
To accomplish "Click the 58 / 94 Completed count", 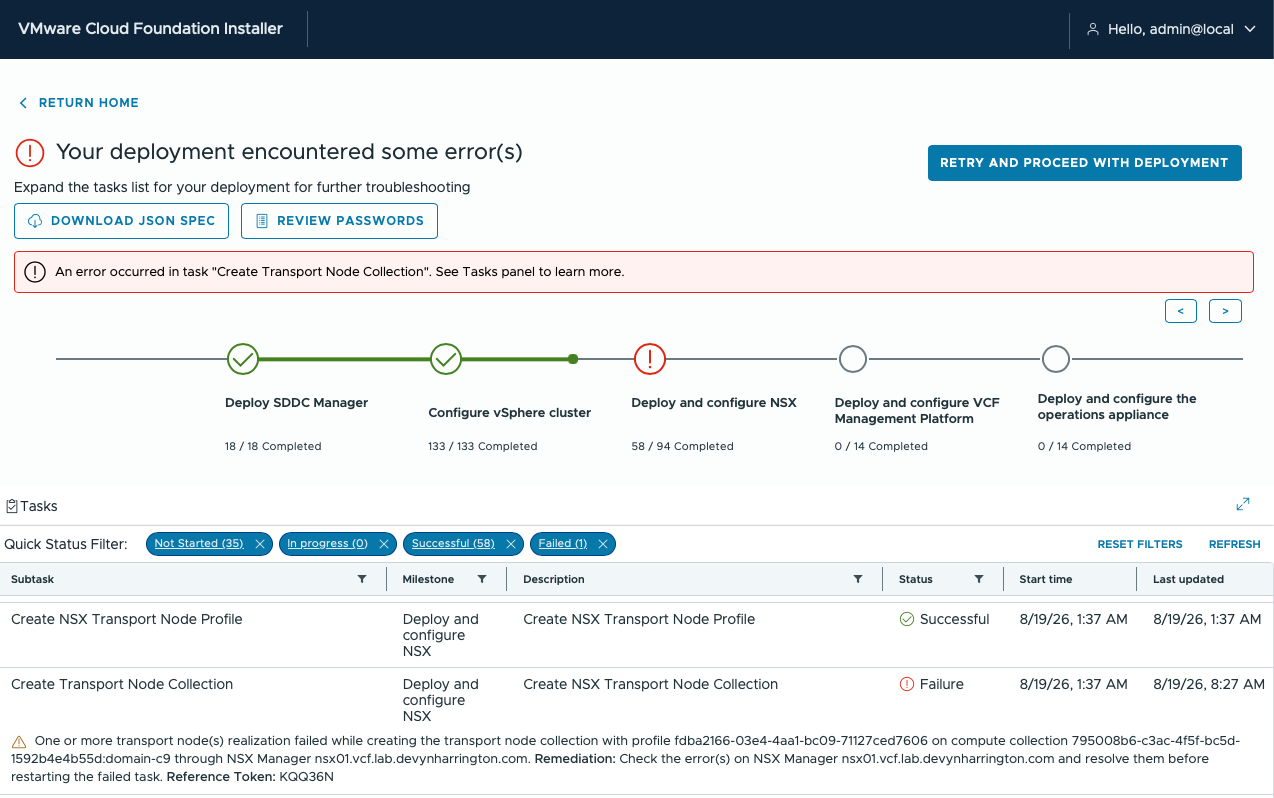I will click(683, 446).
